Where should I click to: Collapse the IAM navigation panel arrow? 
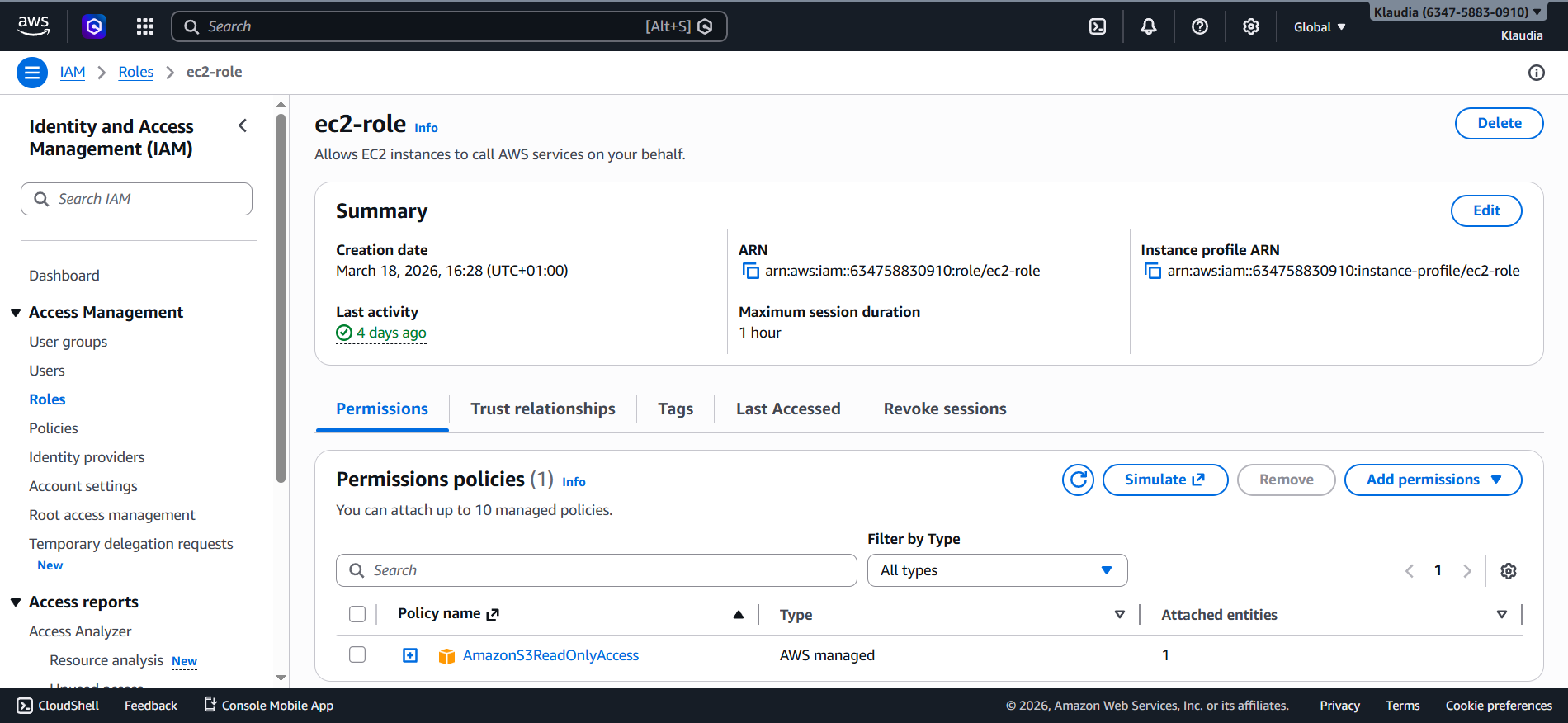click(x=243, y=125)
